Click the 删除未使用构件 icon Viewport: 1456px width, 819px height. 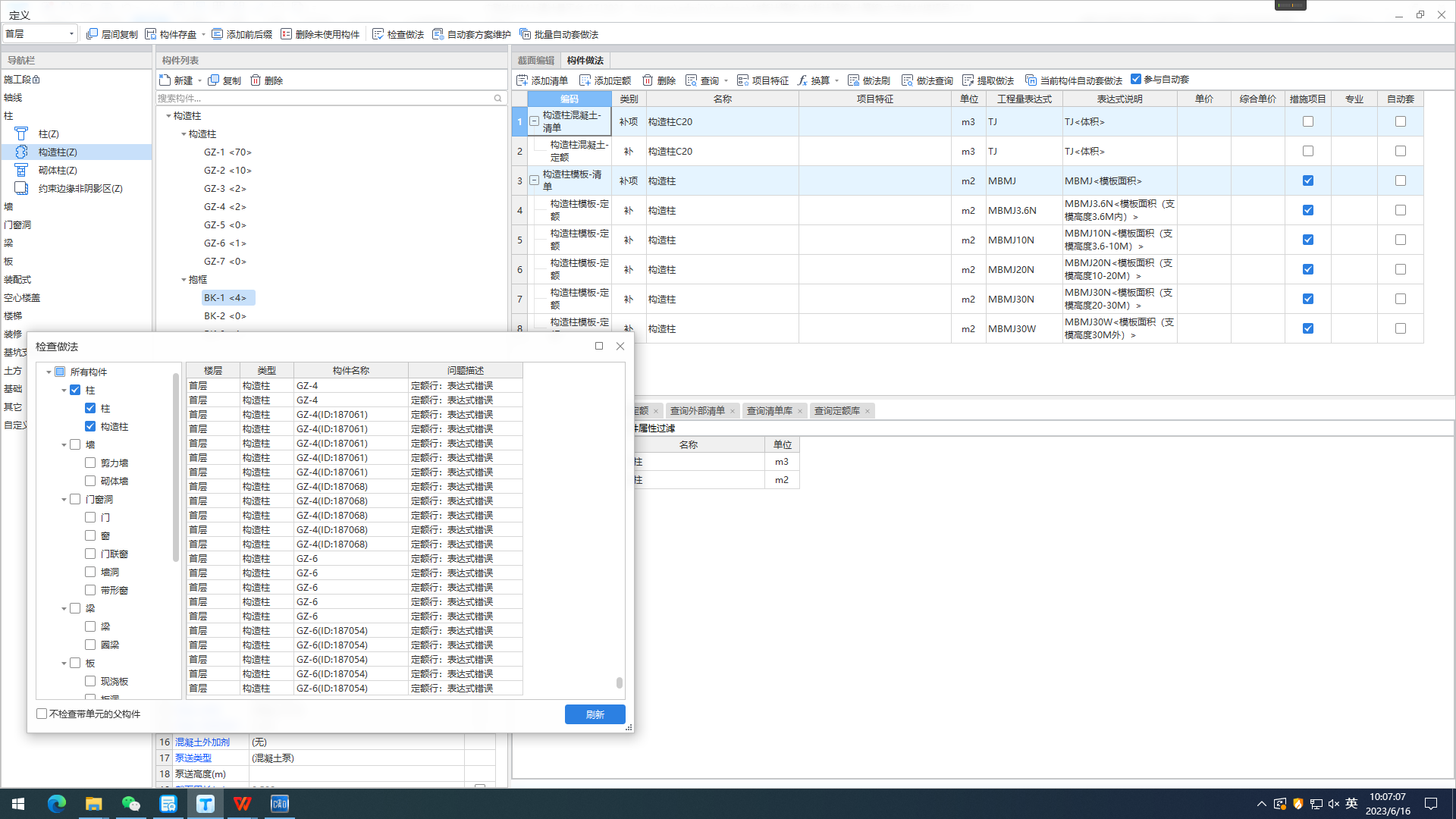(x=286, y=34)
